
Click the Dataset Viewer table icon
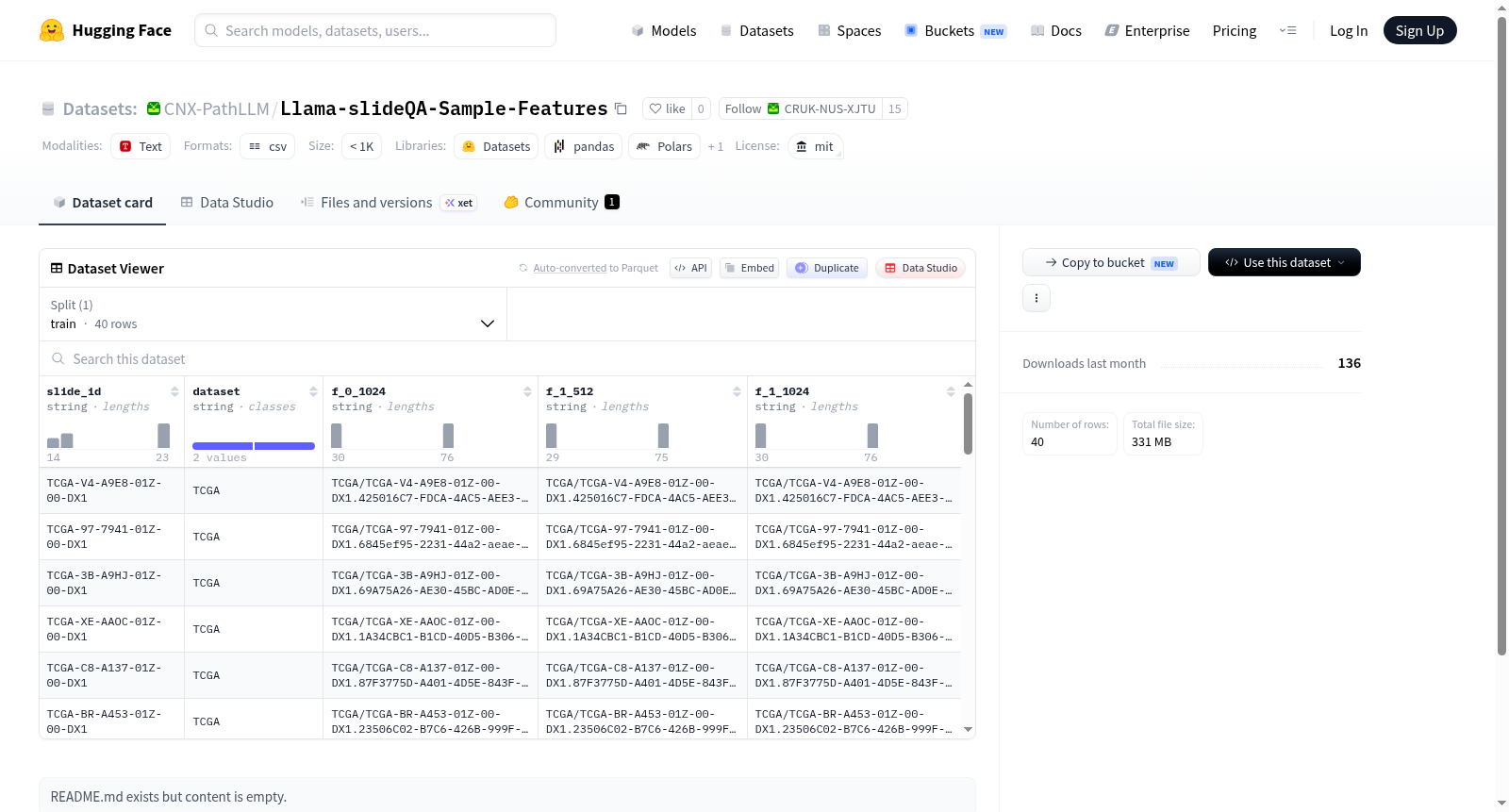pos(57,268)
